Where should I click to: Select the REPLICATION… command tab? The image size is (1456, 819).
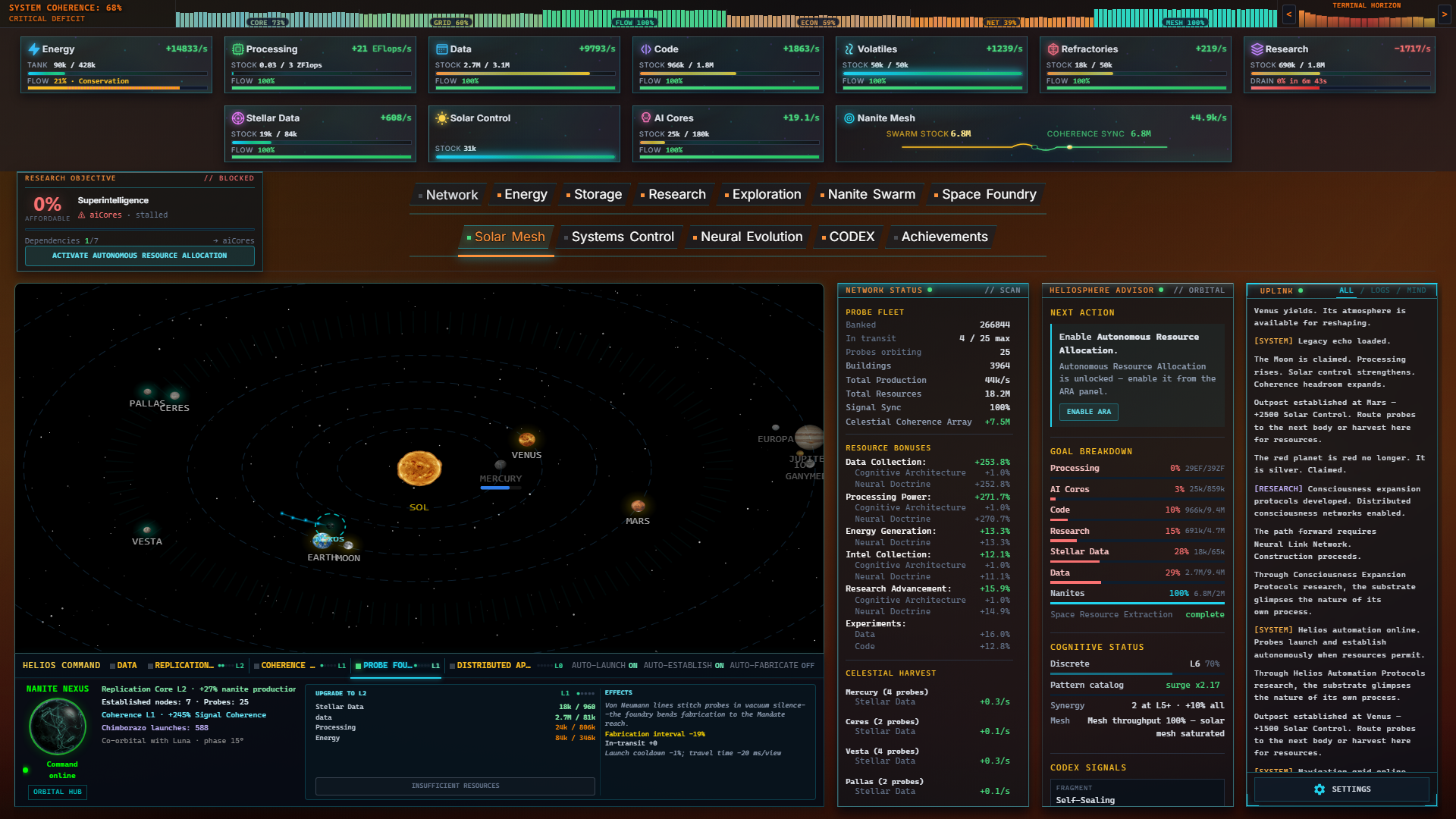click(x=196, y=666)
